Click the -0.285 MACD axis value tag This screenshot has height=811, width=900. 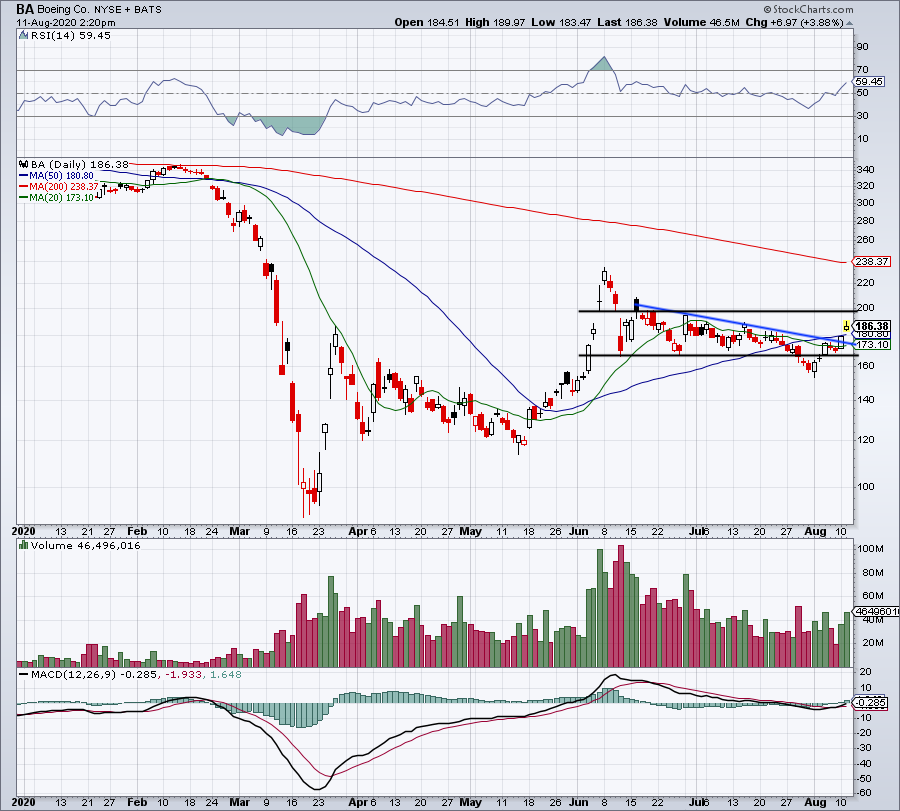coord(870,703)
